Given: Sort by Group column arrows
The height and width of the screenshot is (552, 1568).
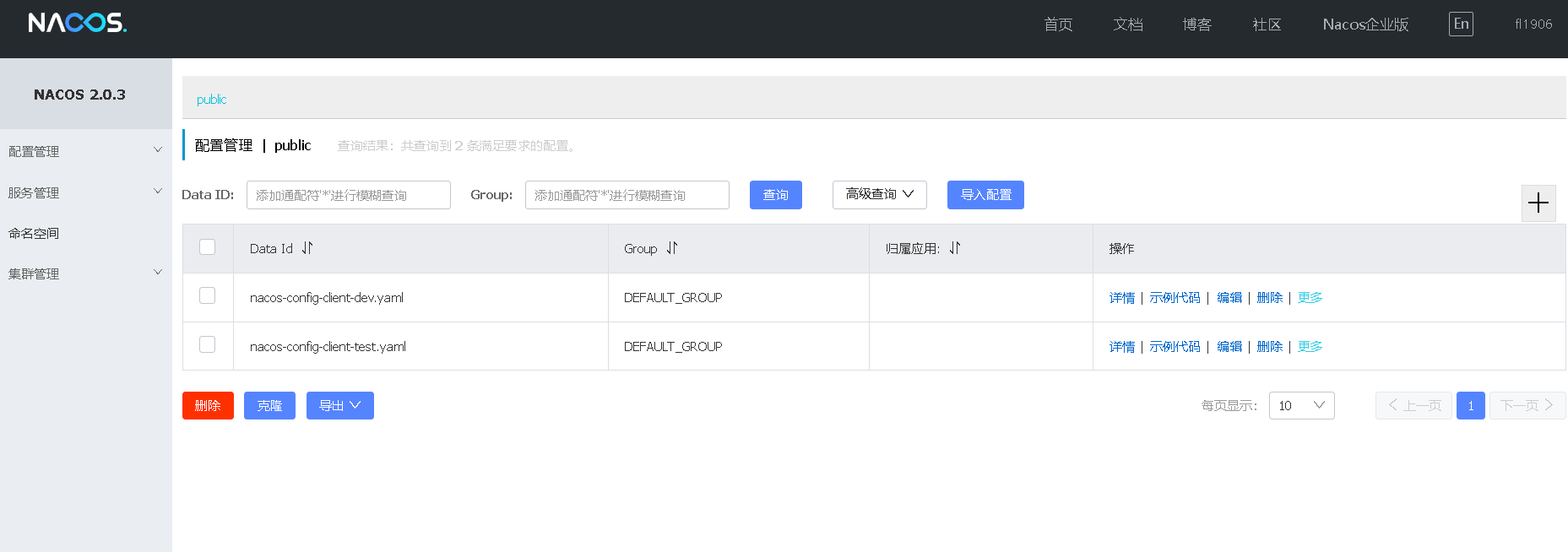Looking at the screenshot, I should click(x=672, y=248).
